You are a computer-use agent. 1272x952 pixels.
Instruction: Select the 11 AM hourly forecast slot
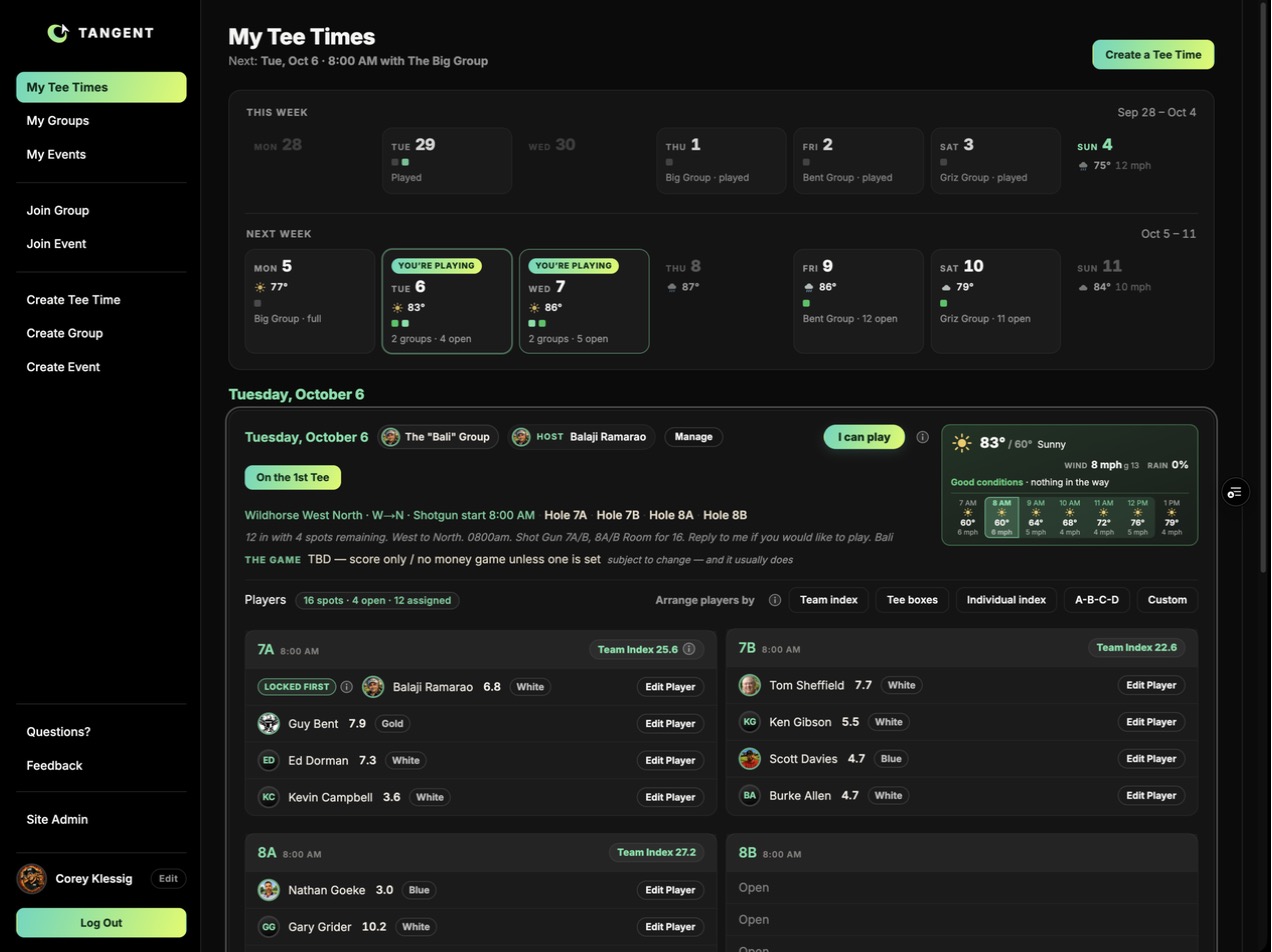point(1103,517)
